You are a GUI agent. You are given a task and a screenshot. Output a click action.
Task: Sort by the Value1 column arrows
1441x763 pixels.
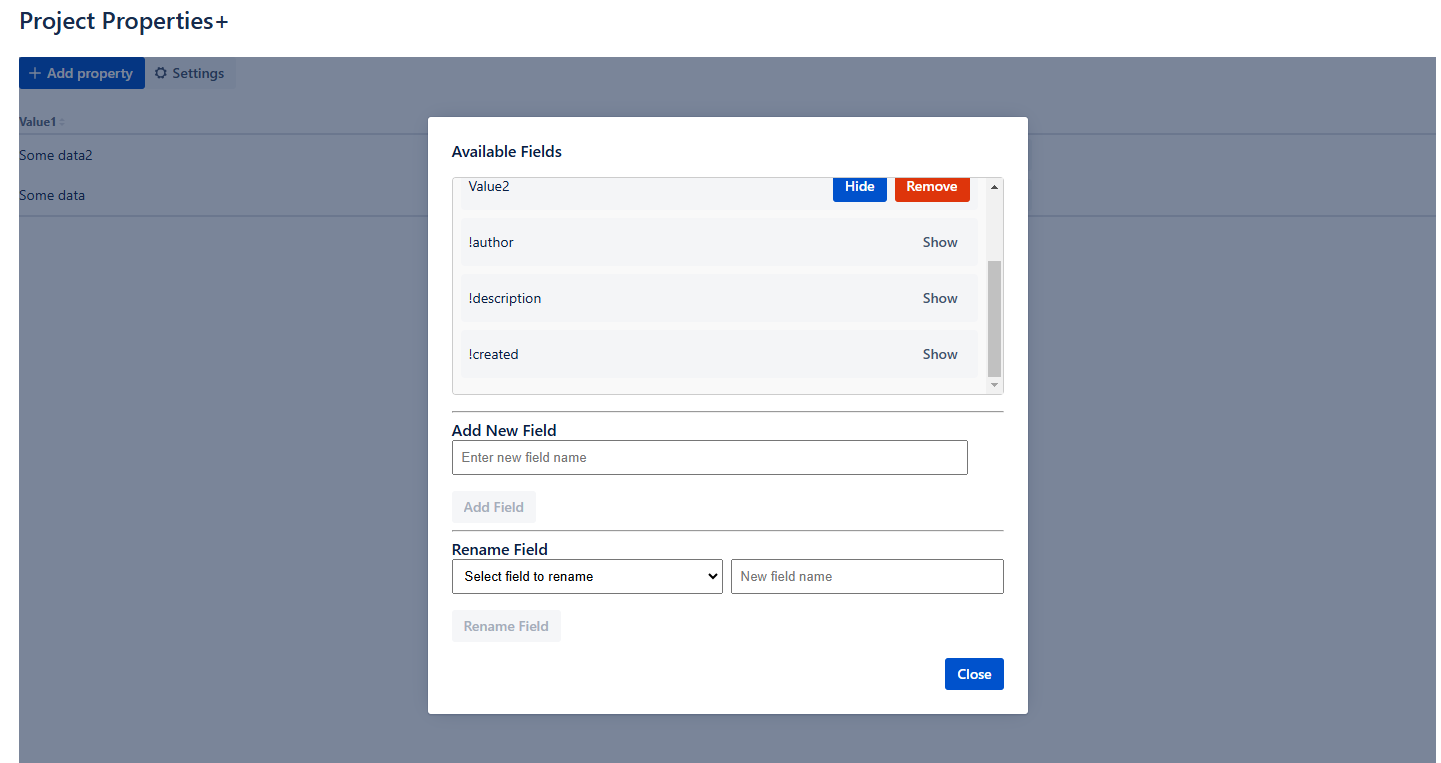pyautogui.click(x=62, y=122)
